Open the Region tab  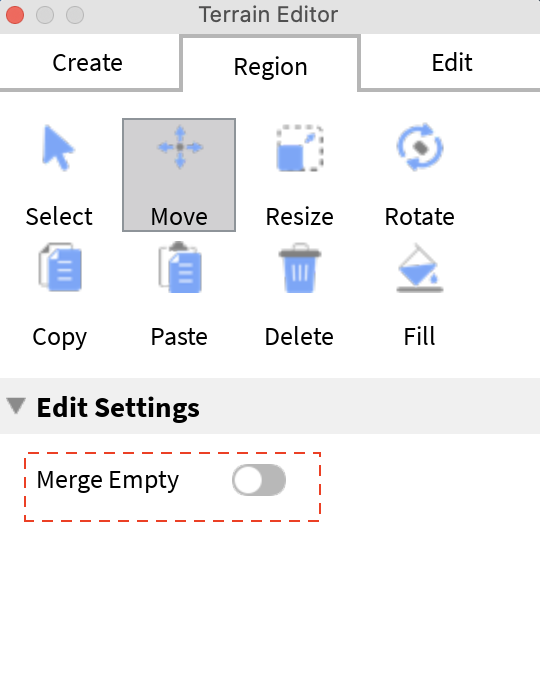coord(270,66)
